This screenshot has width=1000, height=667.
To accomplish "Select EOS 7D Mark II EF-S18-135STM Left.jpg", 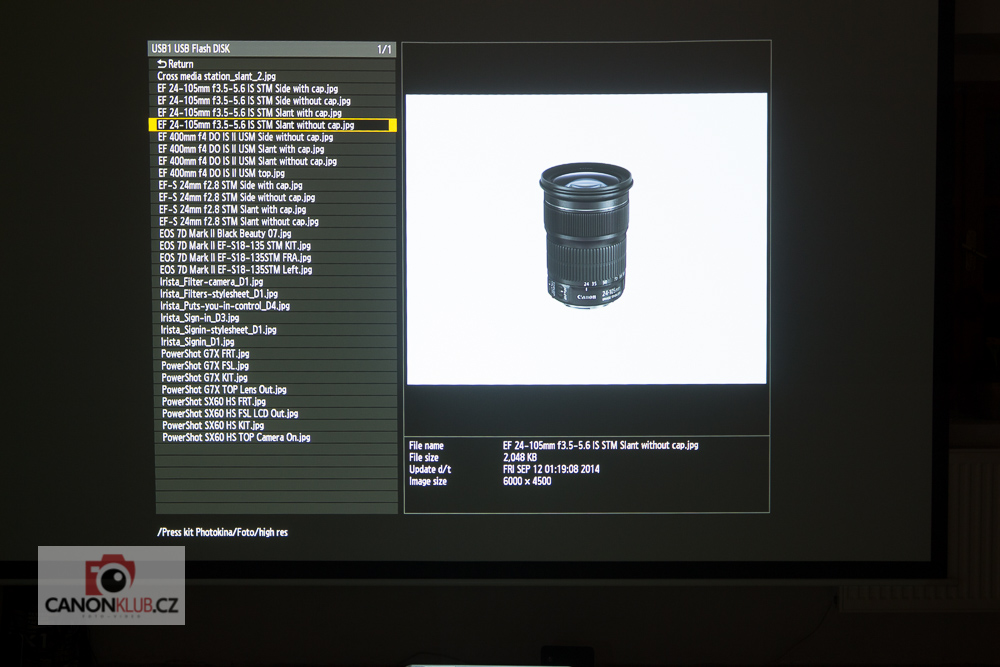I will [236, 270].
